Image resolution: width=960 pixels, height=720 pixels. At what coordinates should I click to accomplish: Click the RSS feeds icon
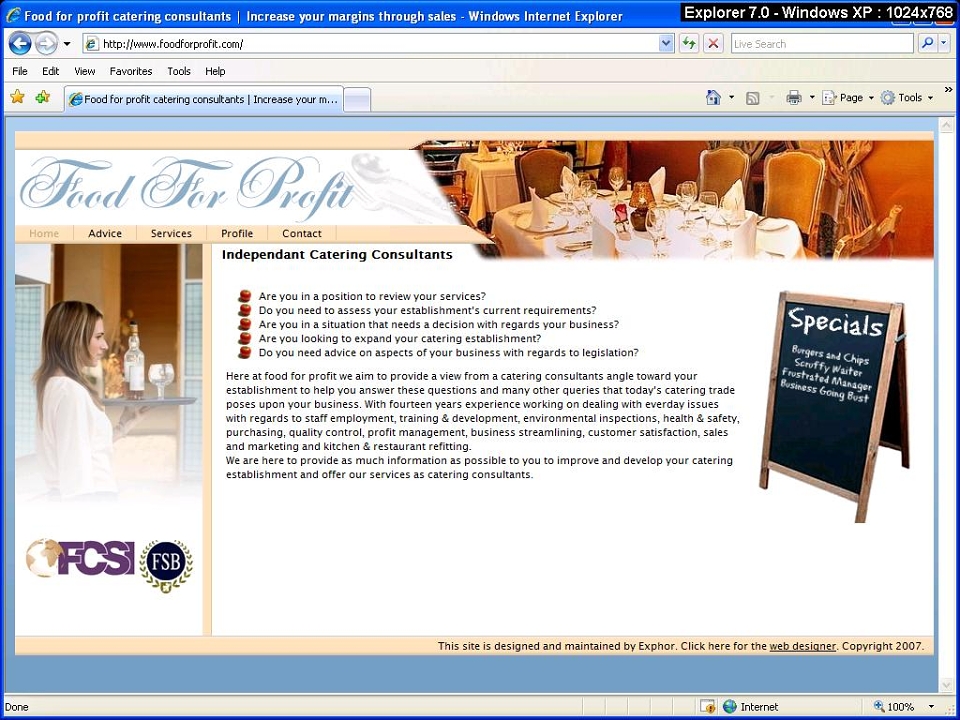pos(752,98)
